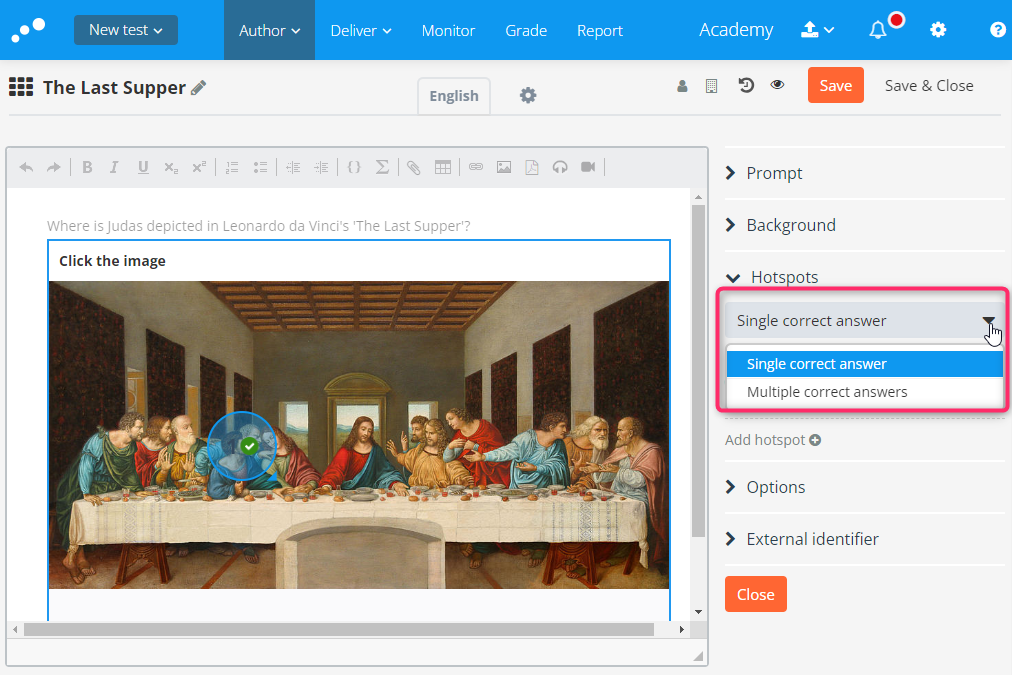1012x675 pixels.
Task: Go to the Report section
Action: [600, 30]
